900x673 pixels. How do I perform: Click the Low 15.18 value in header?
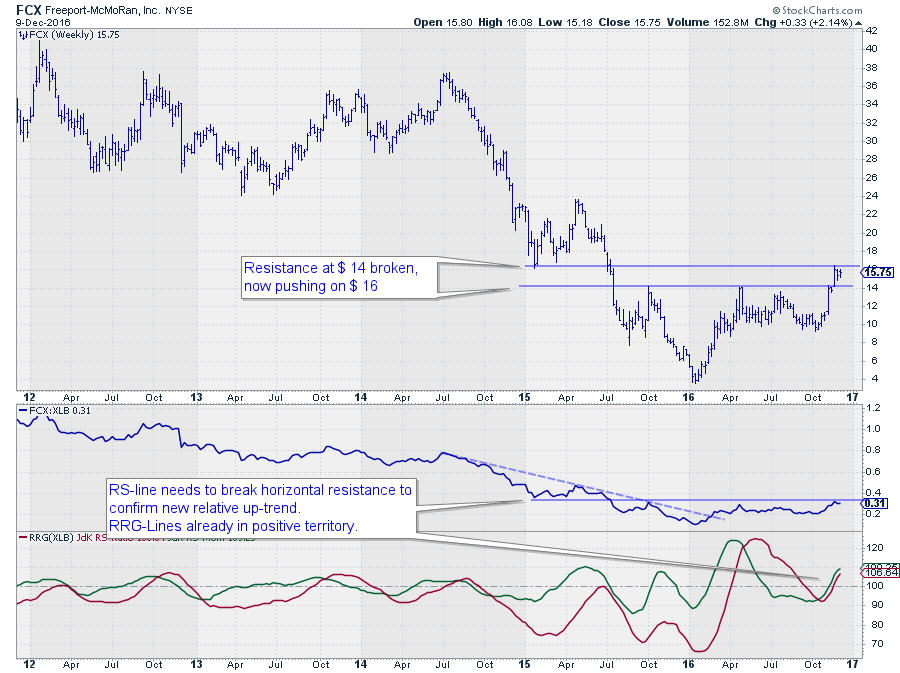pyautogui.click(x=565, y=22)
